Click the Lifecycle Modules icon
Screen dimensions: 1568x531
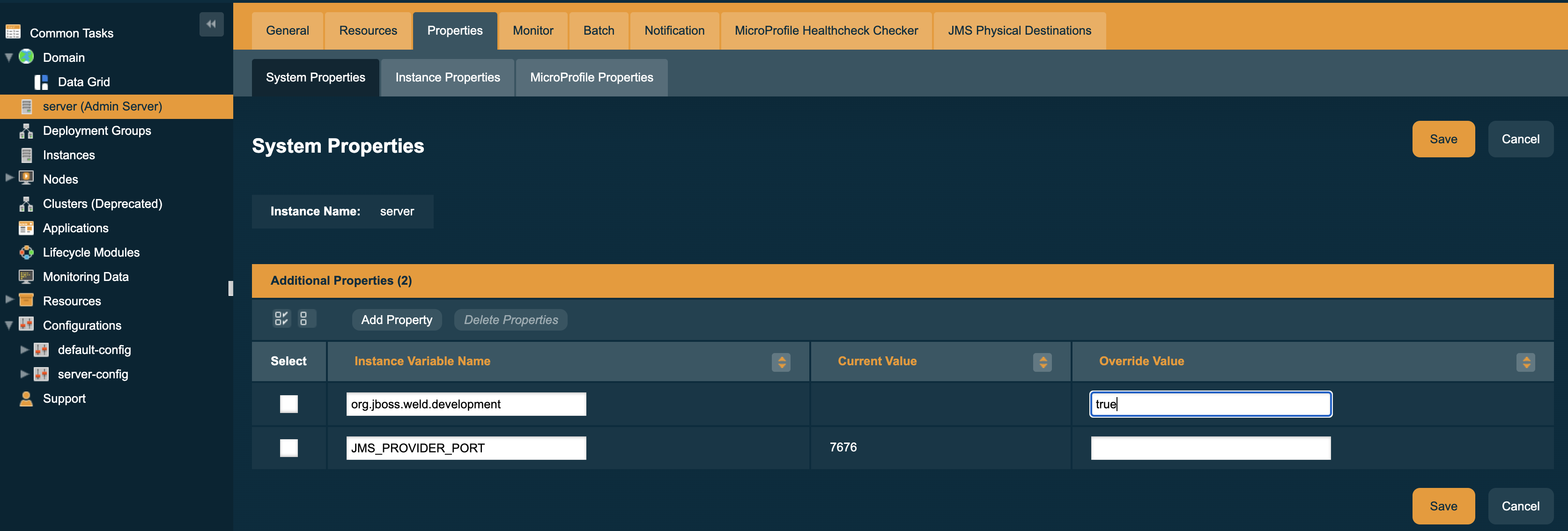pos(26,252)
